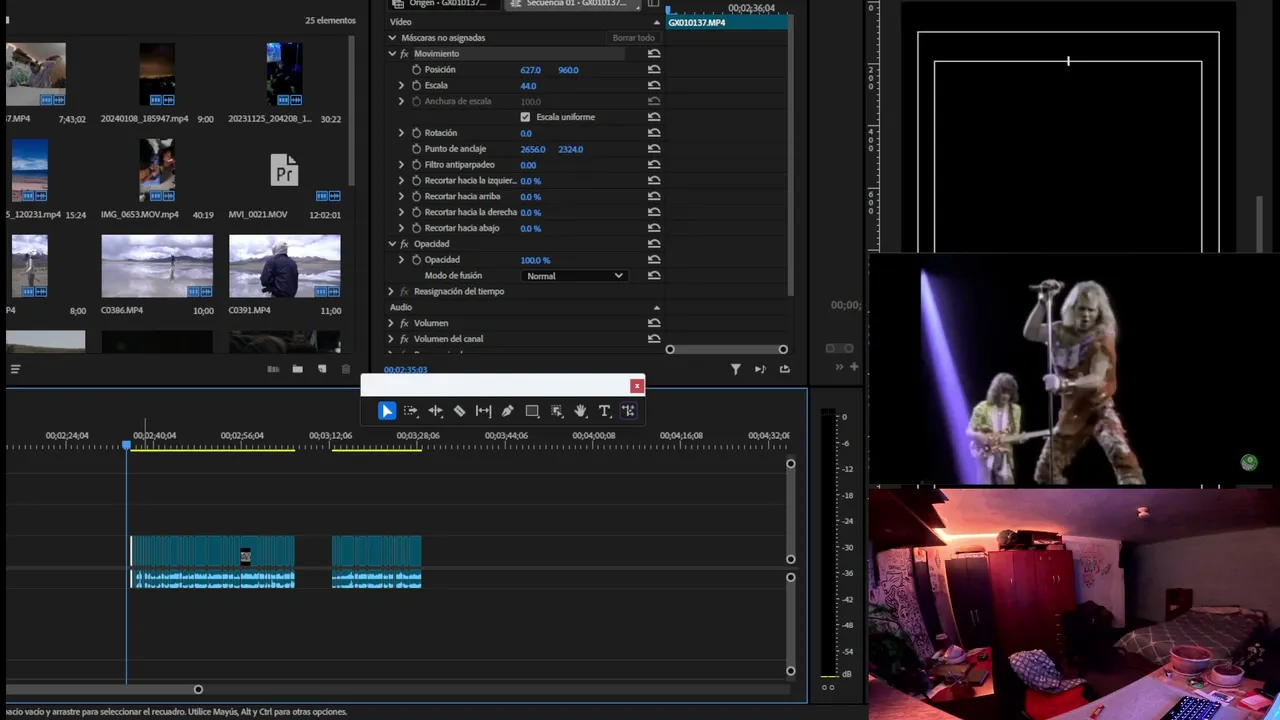Select the C0386.MP4 clip thumbnail

click(x=157, y=266)
